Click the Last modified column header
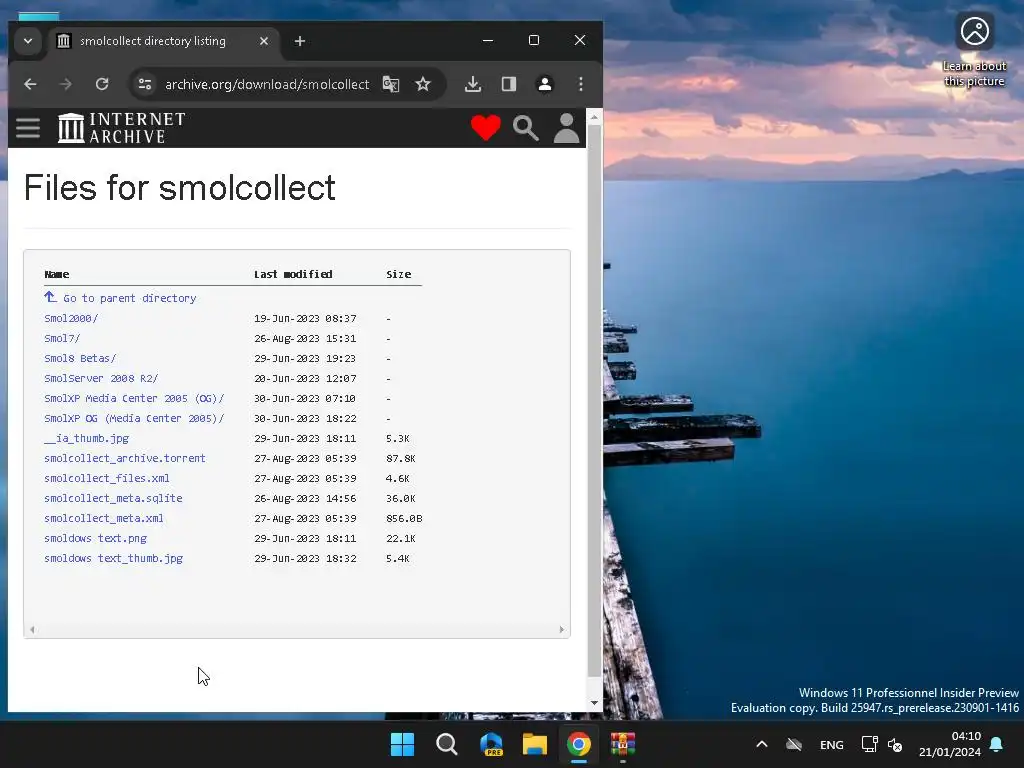The height and width of the screenshot is (768, 1024). [x=293, y=274]
